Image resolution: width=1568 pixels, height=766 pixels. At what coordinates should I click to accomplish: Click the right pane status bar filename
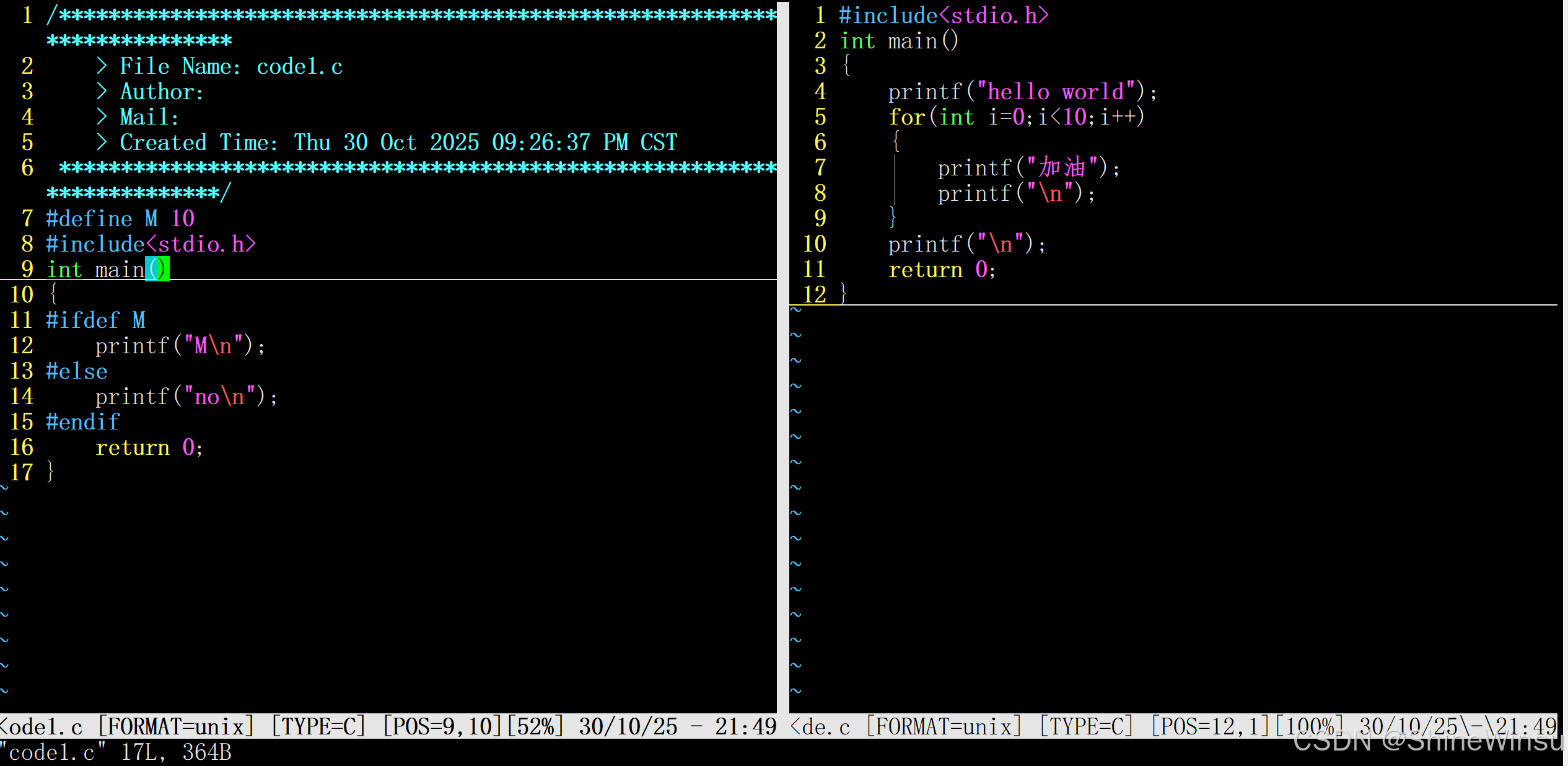(x=820, y=726)
